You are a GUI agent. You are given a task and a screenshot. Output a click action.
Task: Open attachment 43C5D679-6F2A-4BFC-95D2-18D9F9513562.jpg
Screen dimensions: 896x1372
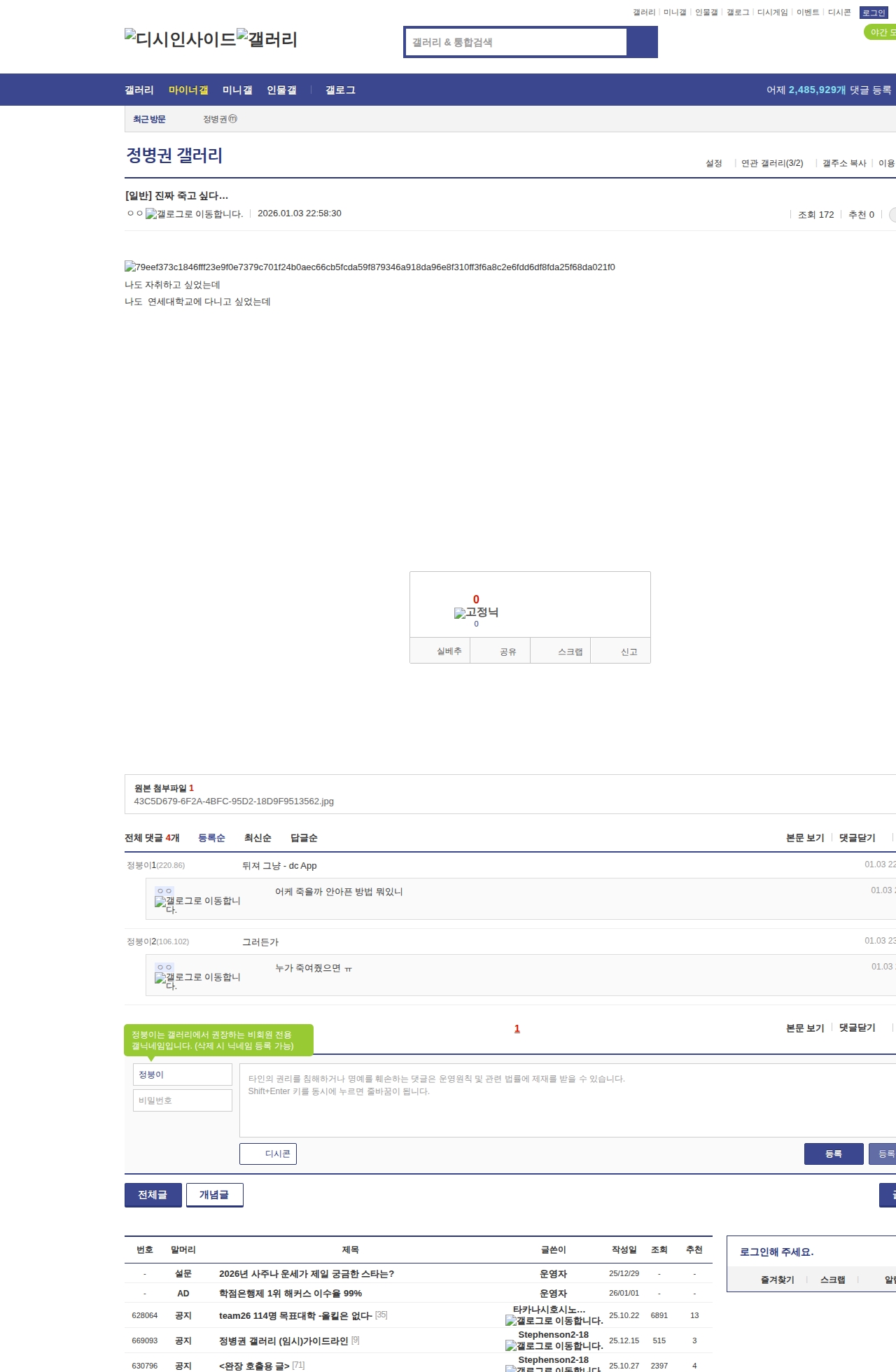234,801
